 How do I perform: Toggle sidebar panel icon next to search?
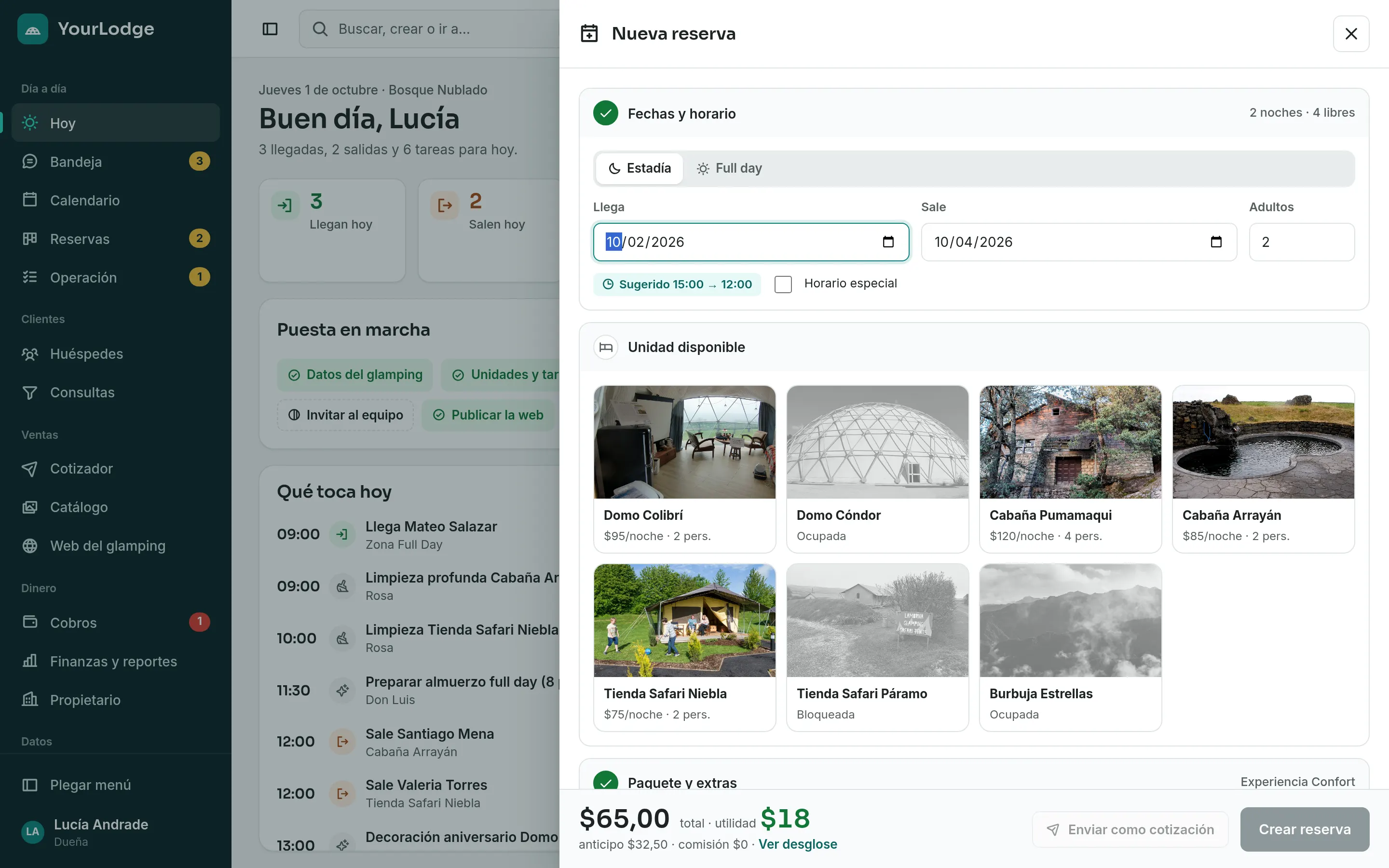(270, 29)
